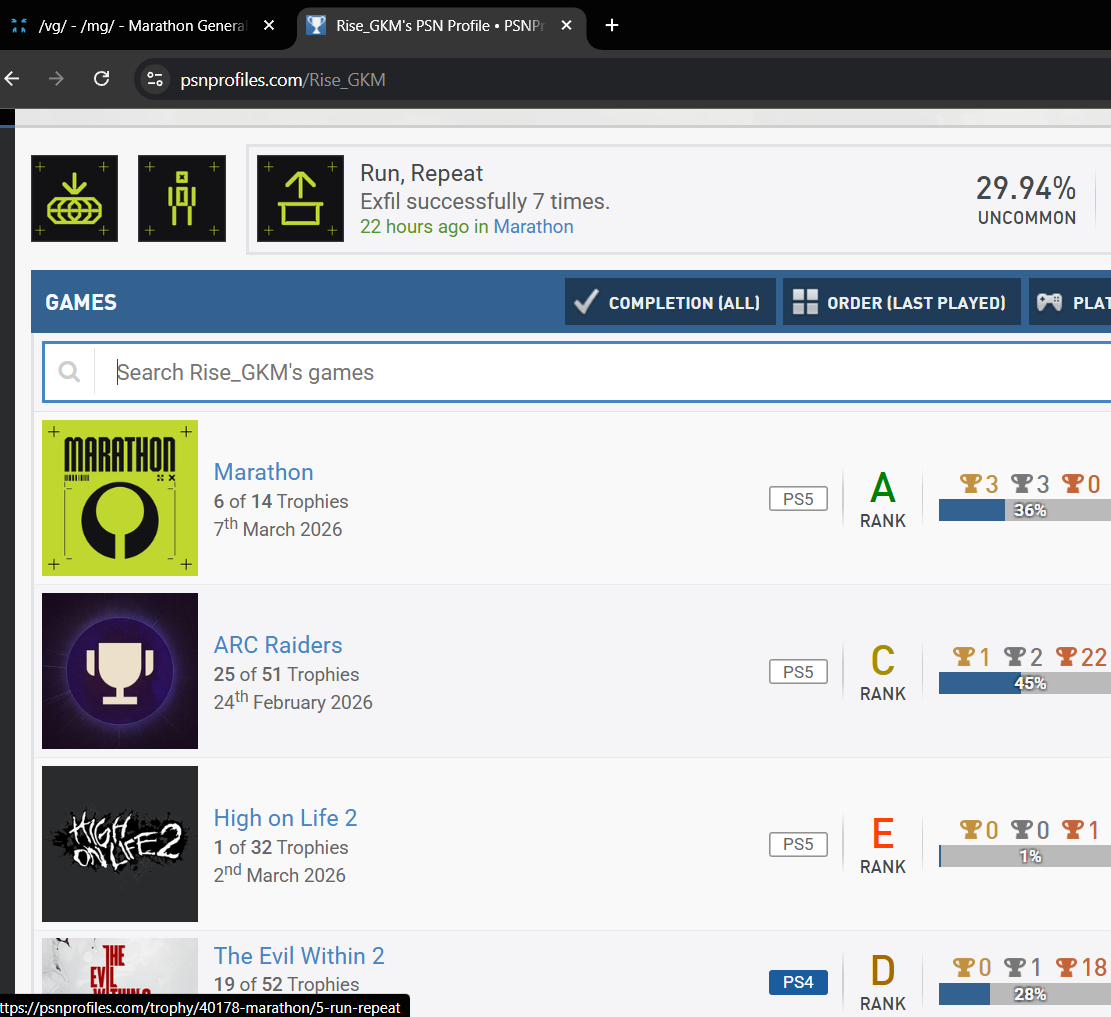Click Marathon's A rank letter
1111x1017 pixels.
(x=883, y=488)
